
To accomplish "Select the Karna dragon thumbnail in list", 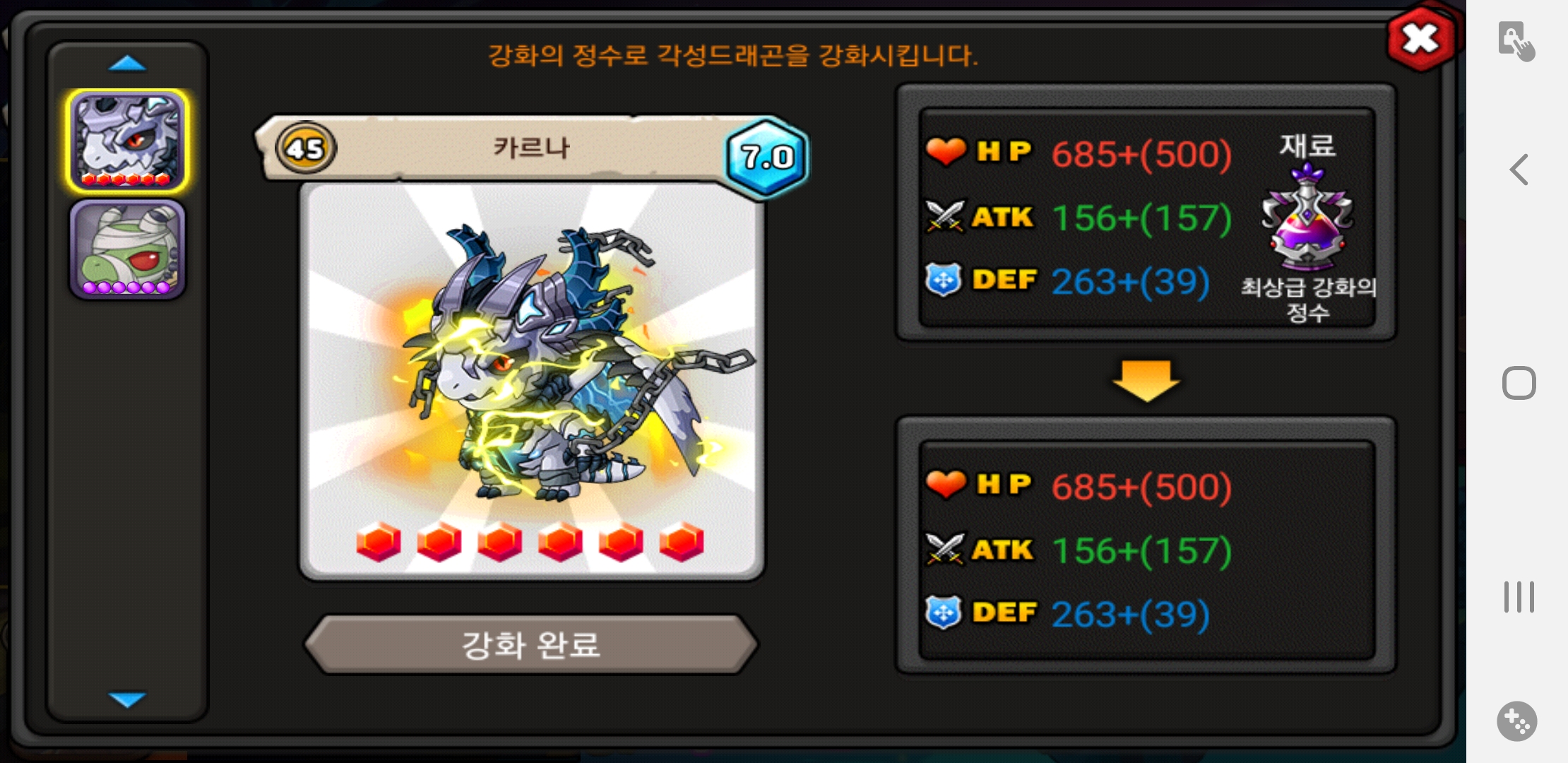I will 127,141.
